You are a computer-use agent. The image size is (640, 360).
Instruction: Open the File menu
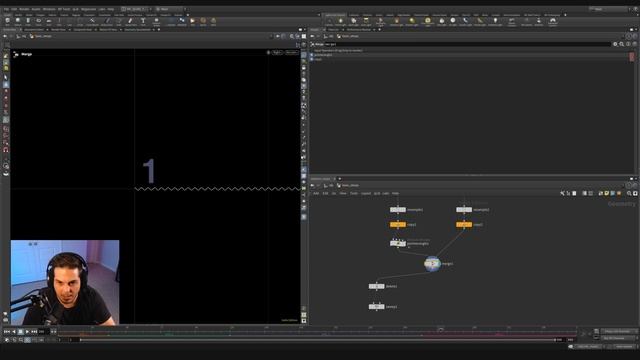click(x=6, y=9)
